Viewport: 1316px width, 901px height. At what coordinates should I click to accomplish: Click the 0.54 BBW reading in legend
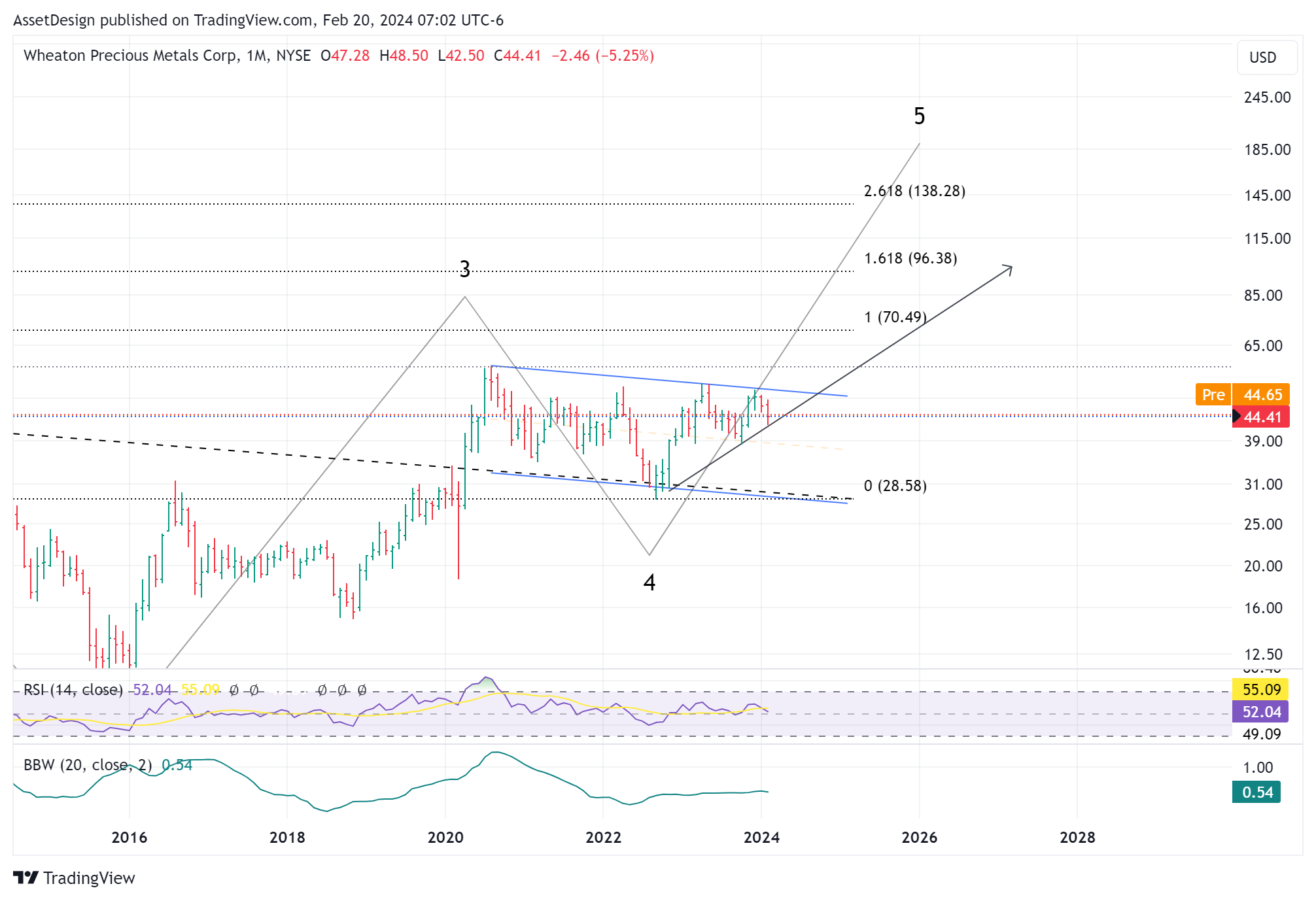177,765
